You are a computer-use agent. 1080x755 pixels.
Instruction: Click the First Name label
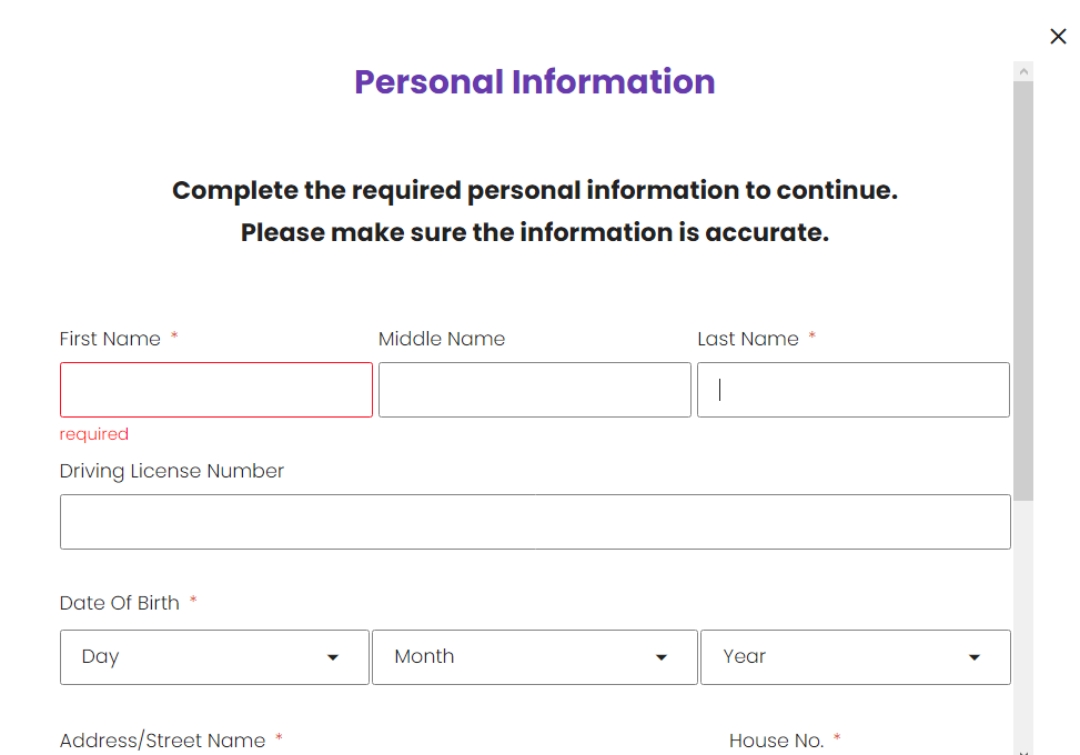coord(110,339)
